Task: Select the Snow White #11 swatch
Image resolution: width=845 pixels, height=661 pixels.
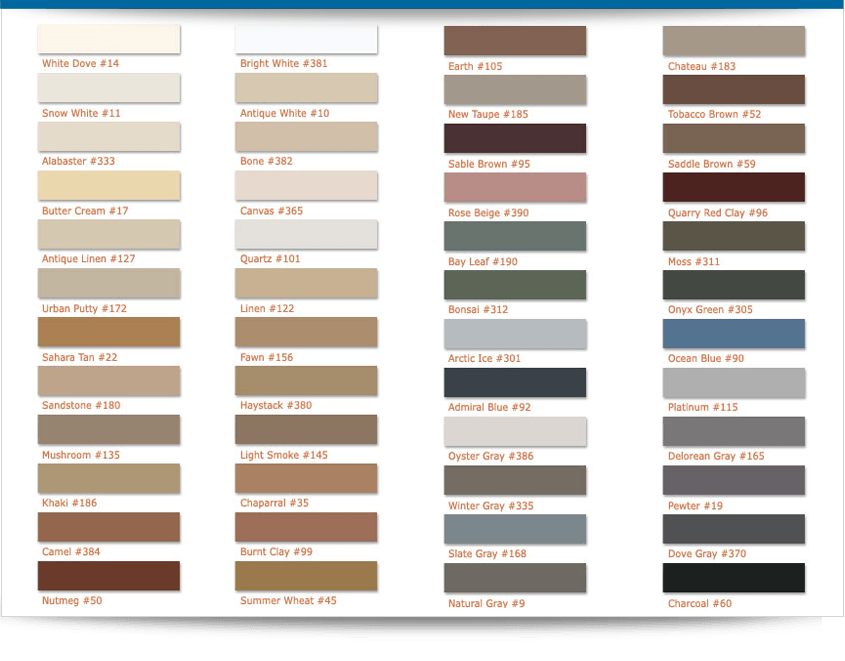Action: [109, 88]
